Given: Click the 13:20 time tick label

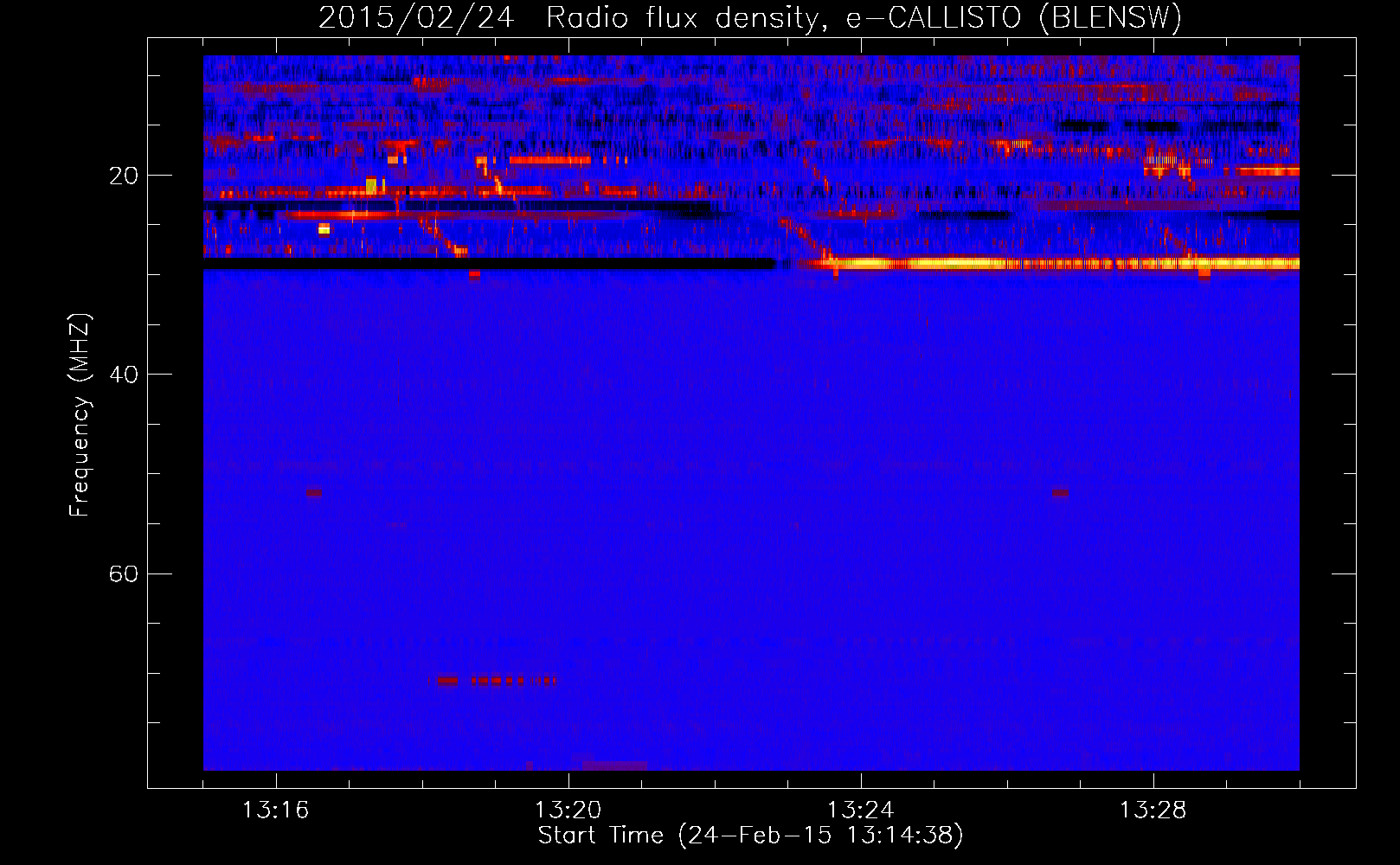Looking at the screenshot, I should pyautogui.click(x=568, y=811).
